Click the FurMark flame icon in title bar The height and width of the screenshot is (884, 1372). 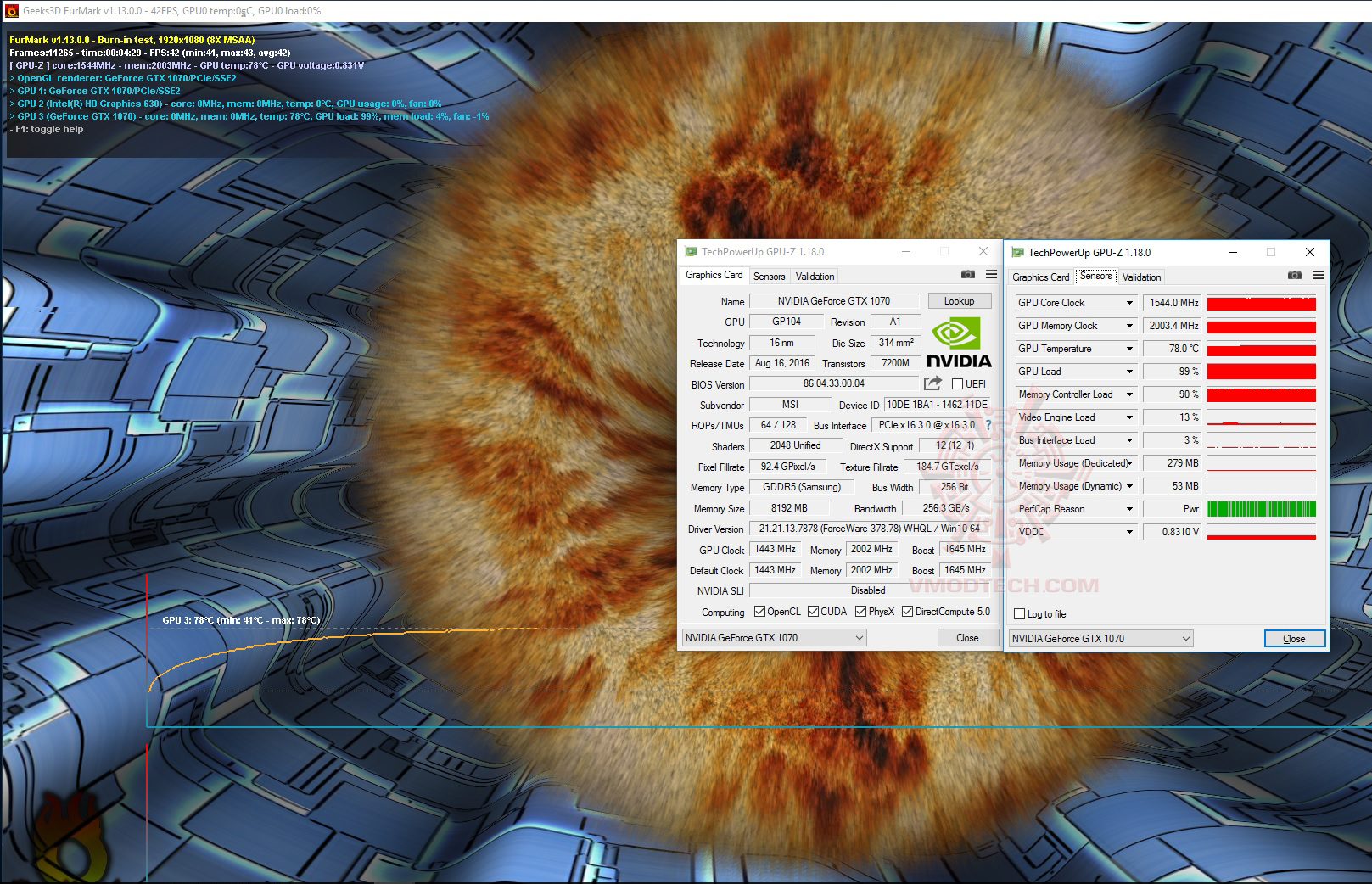tap(12, 11)
